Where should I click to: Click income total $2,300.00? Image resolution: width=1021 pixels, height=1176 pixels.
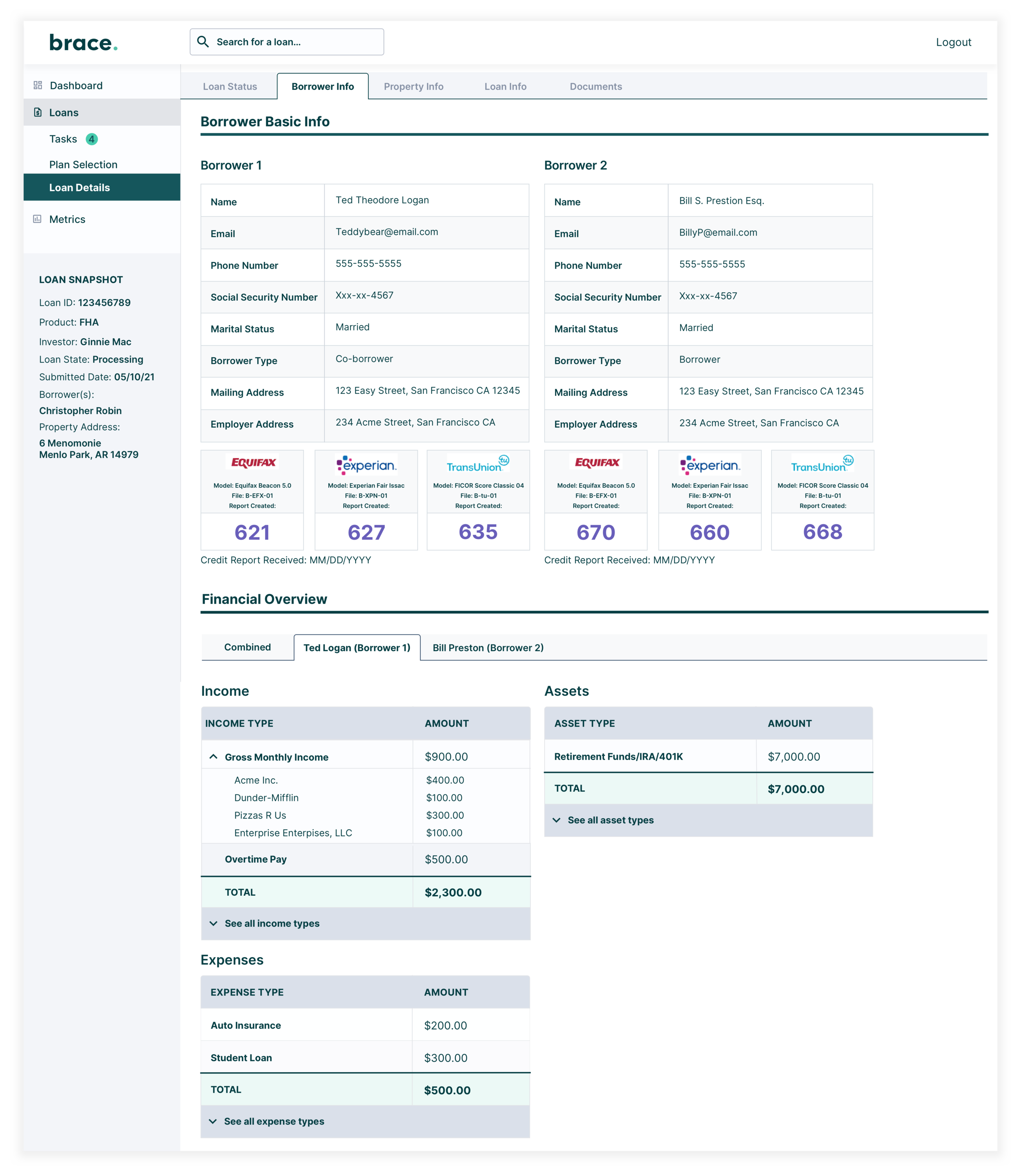point(453,892)
